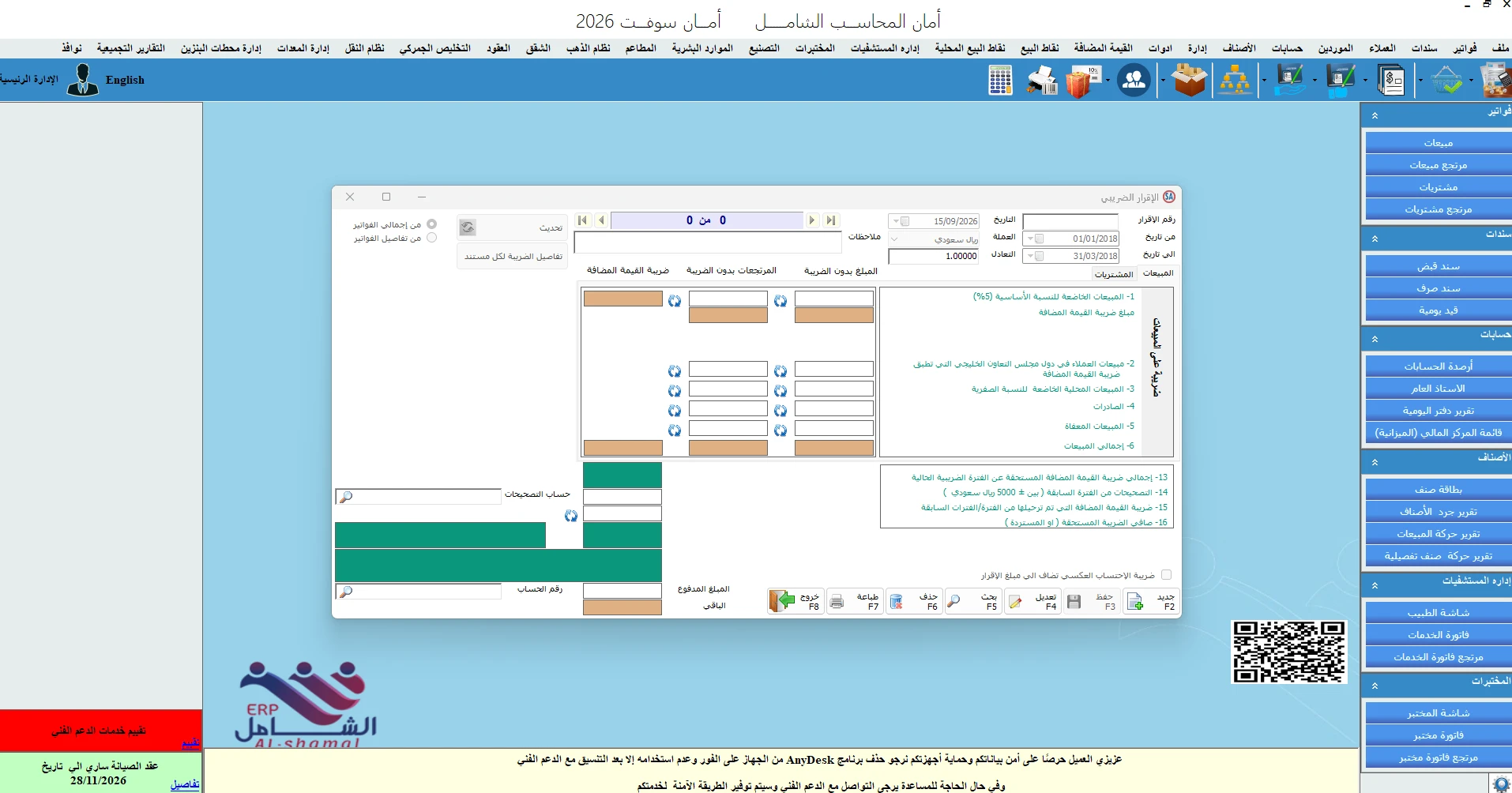
Task: Collapse the سندات sidebar section
Action: [x=1375, y=239]
